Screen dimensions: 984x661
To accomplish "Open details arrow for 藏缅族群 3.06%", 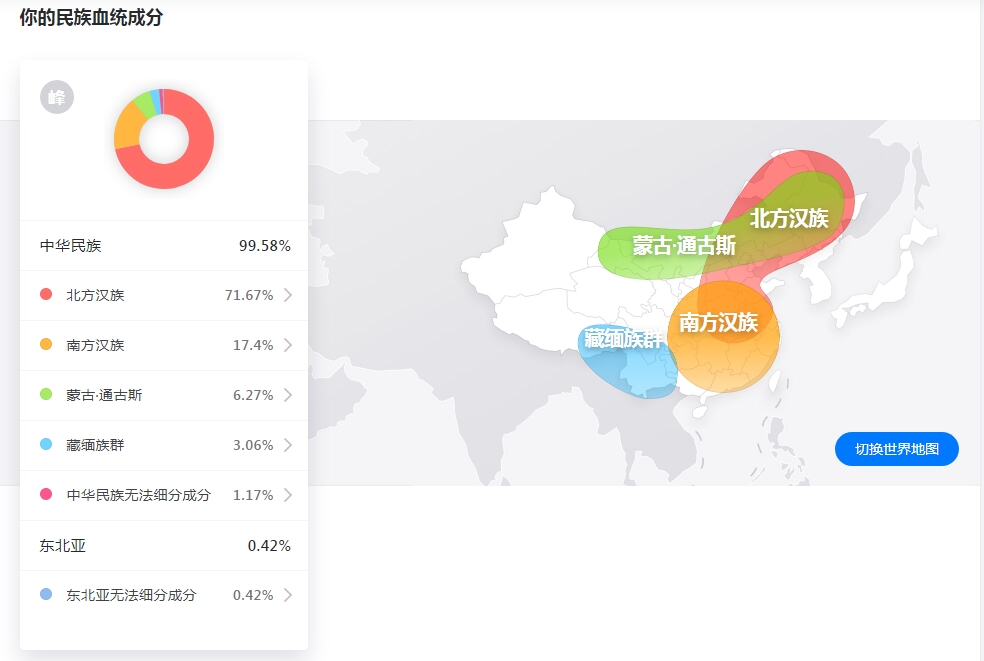I will click(x=288, y=445).
